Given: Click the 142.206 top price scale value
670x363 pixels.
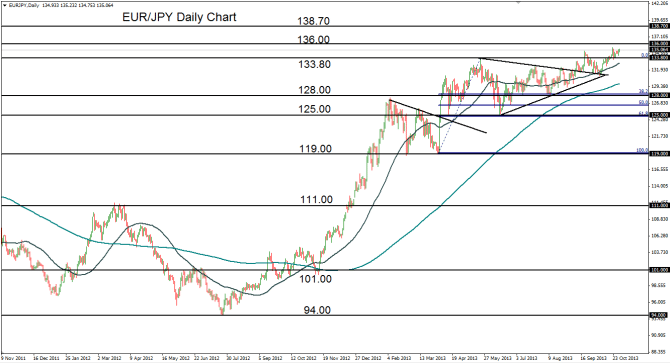Looking at the screenshot, I should click(x=658, y=3).
